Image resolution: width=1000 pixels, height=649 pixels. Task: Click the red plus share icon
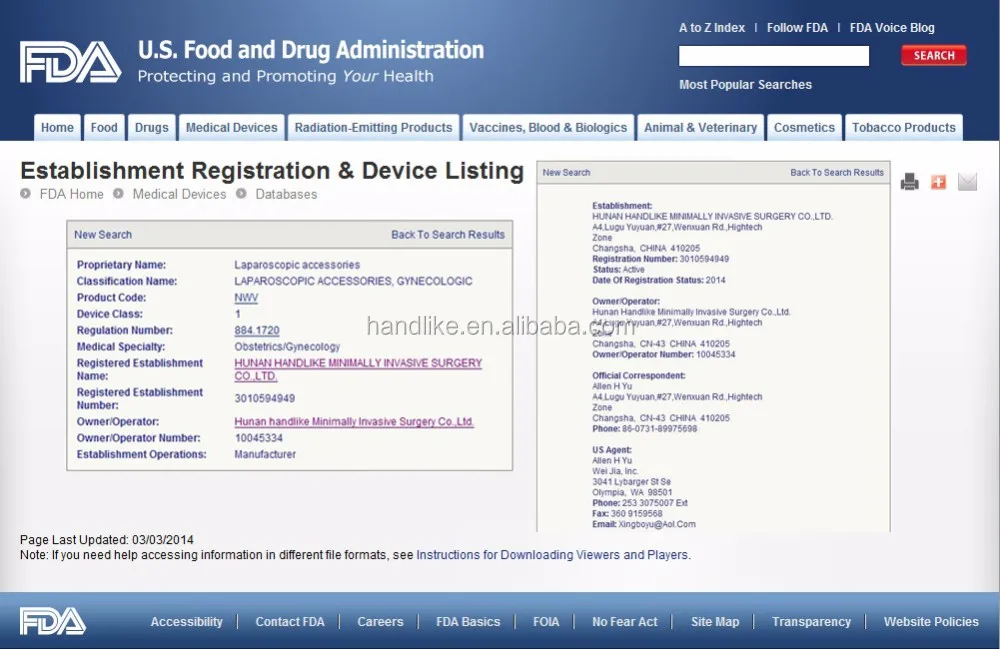click(938, 182)
